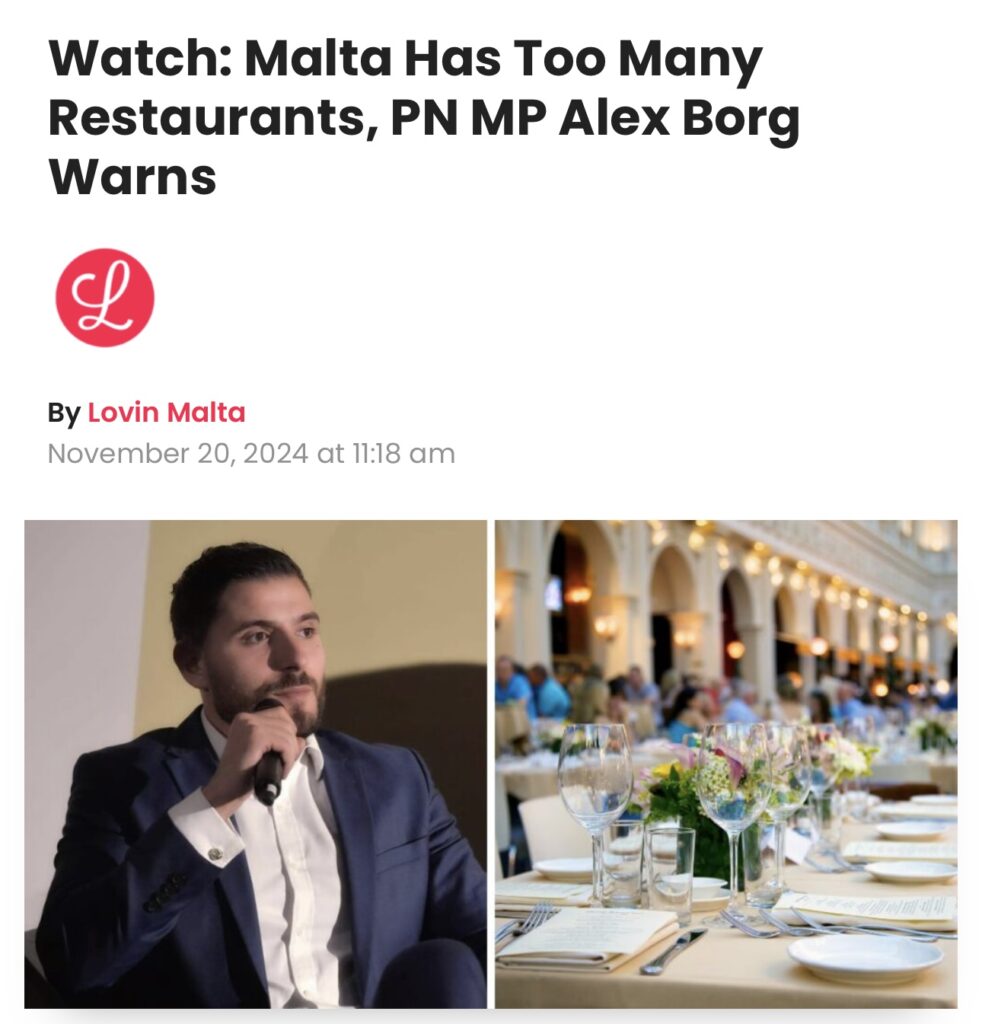Image resolution: width=982 pixels, height=1024 pixels.
Task: Click the article headline about Malta restaurants
Action: coord(424,118)
